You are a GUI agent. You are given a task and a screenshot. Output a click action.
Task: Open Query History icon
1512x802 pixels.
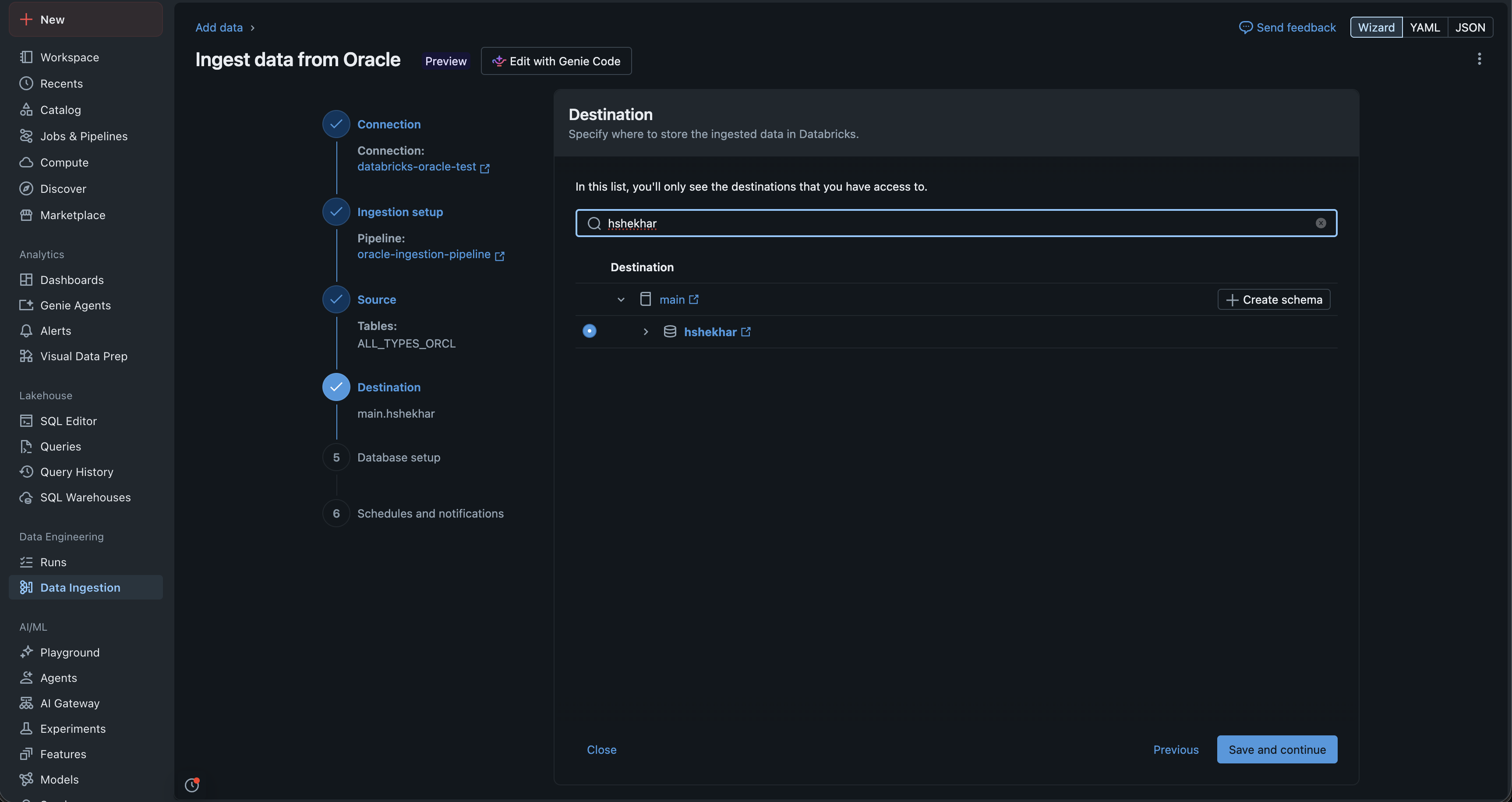[x=26, y=472]
